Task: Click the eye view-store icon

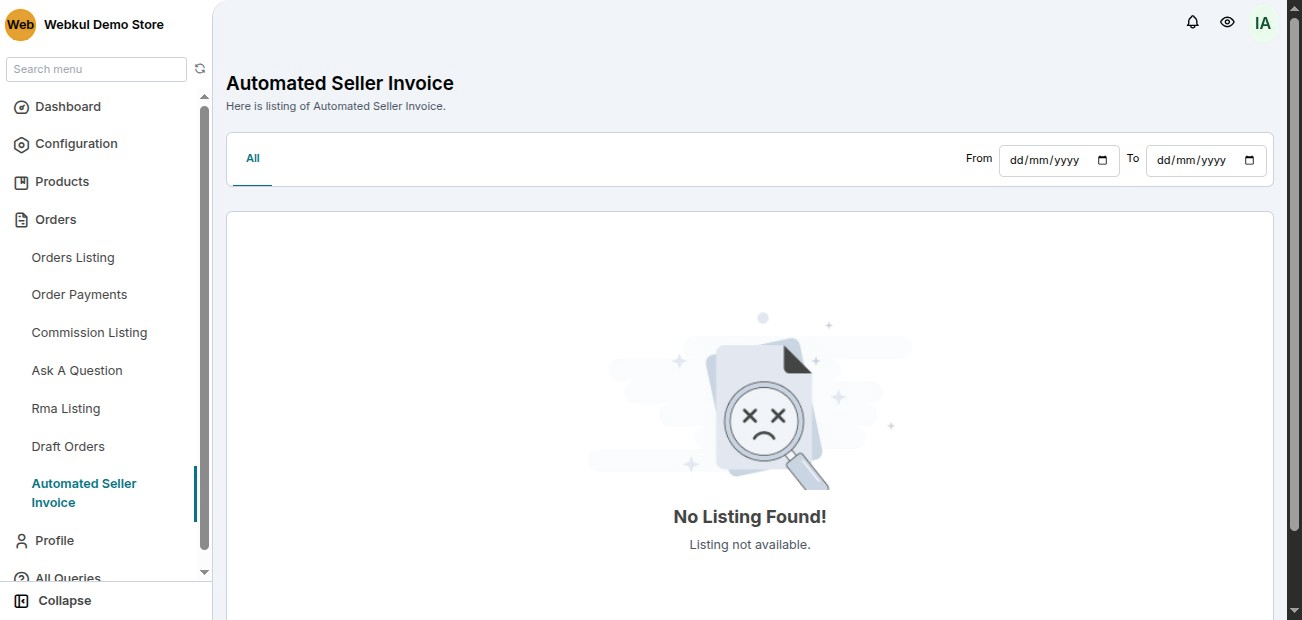Action: click(1227, 22)
